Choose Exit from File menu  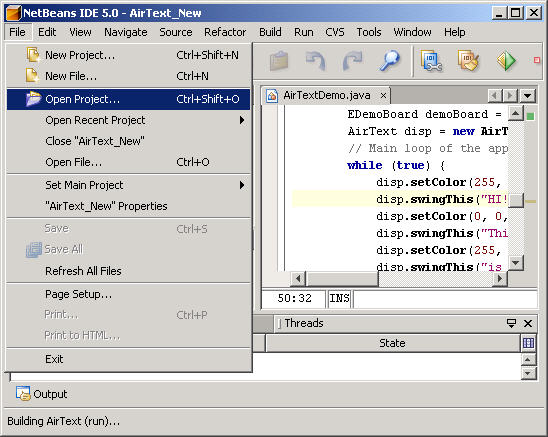click(x=128, y=359)
